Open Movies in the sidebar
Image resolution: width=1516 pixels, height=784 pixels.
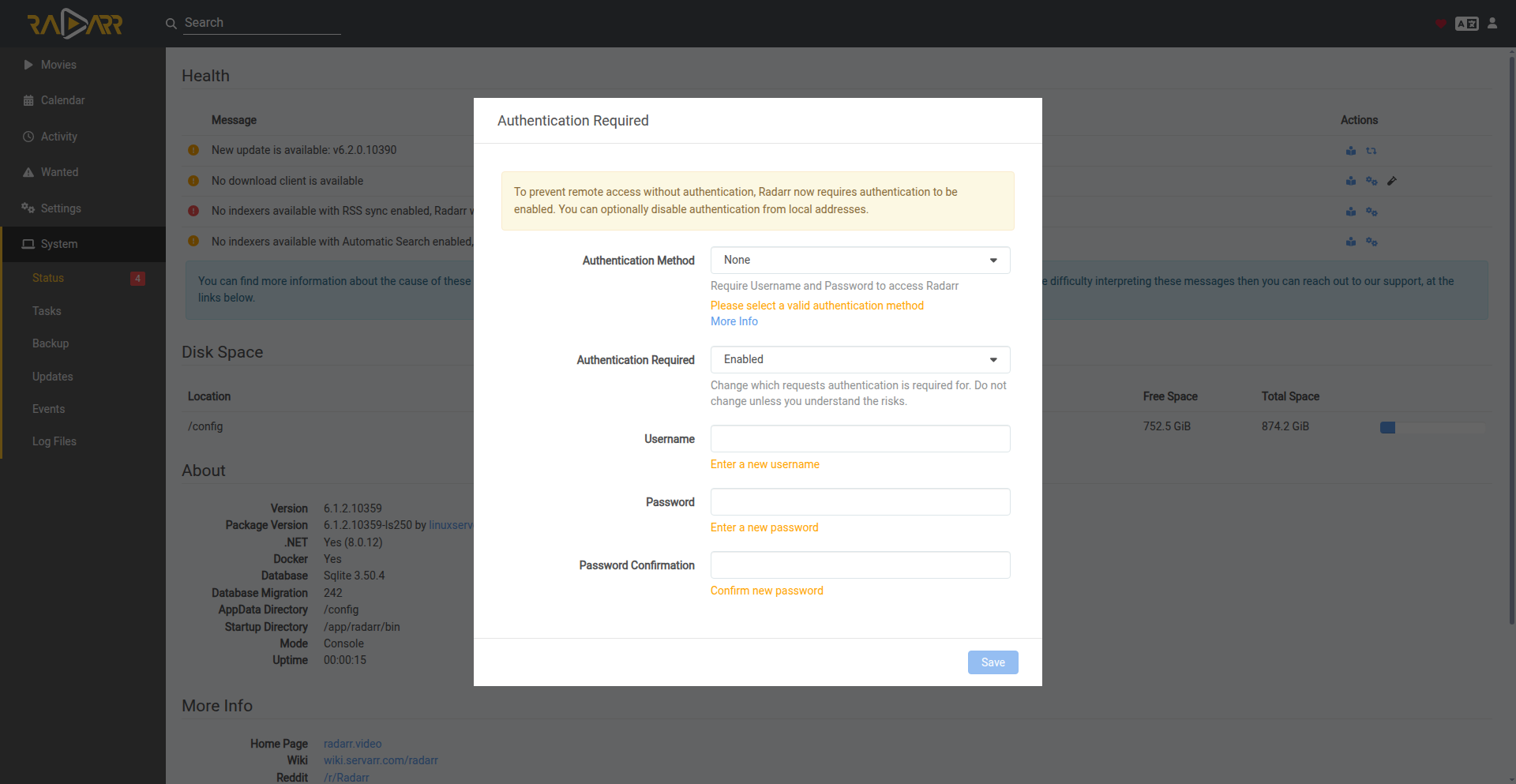click(x=58, y=65)
